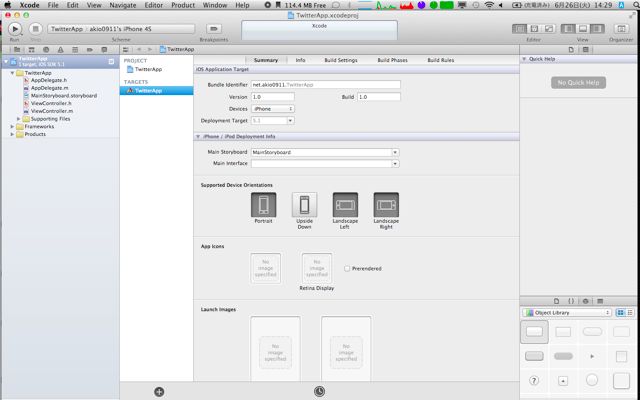Show the Media library
640x400 pixels.
[600, 301]
